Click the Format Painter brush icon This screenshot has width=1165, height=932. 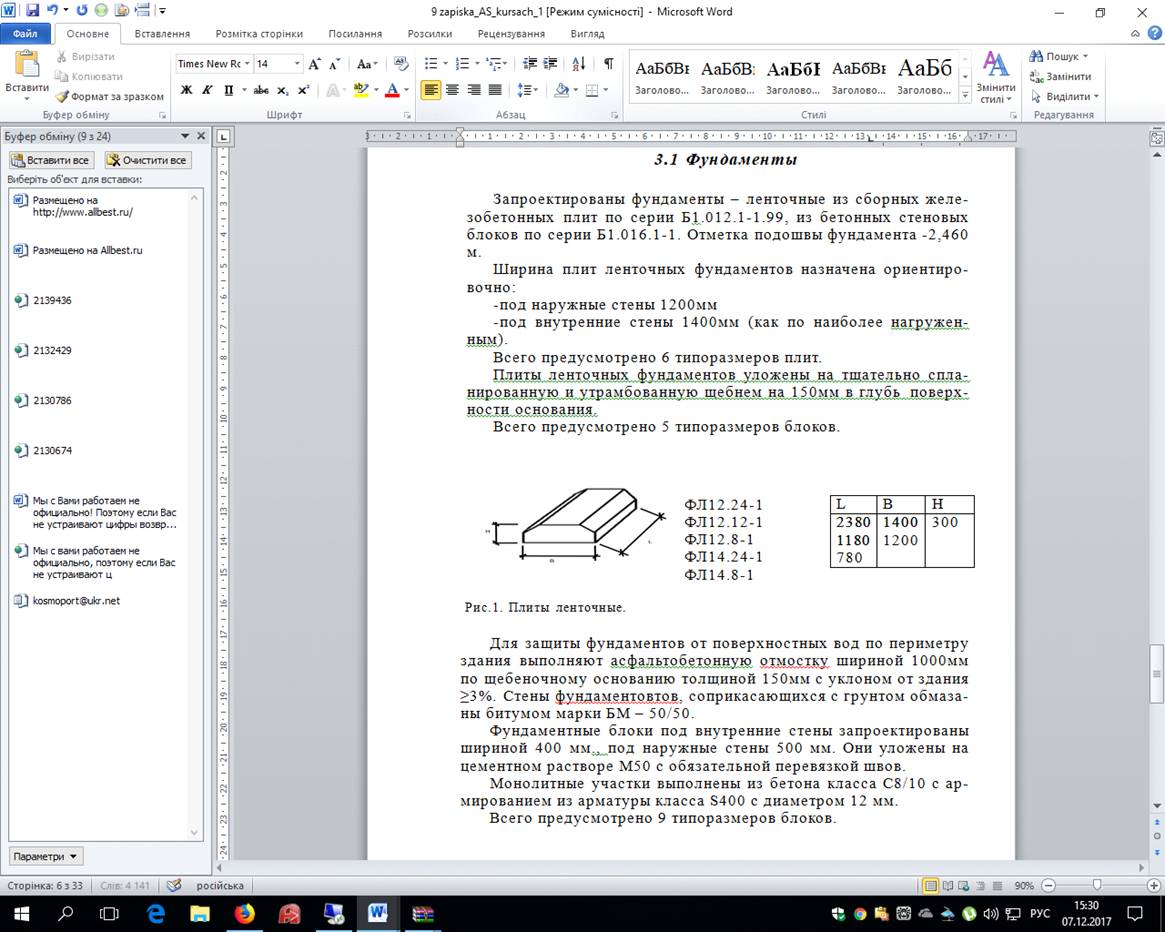(62, 97)
